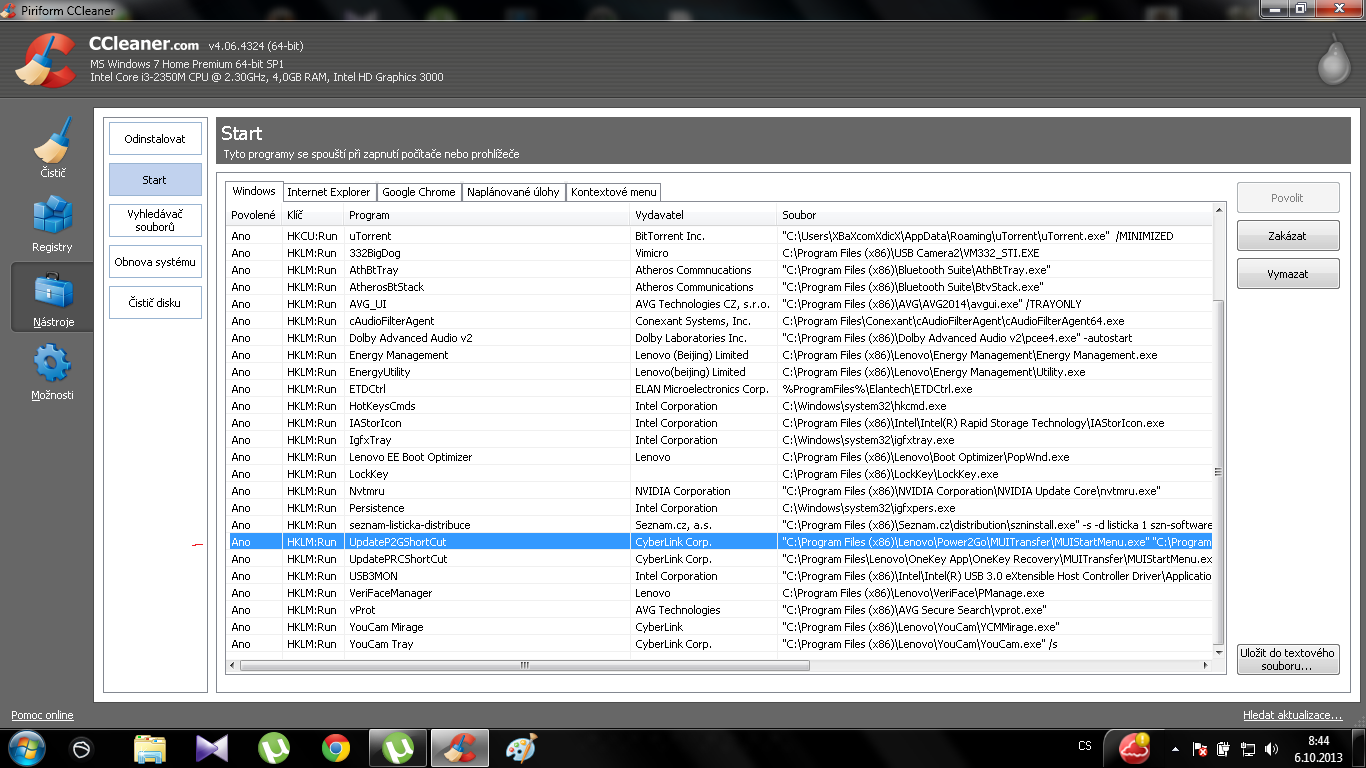Click the horizontal scrollbar under the list
Viewport: 1366px width, 768px height.
[x=524, y=665]
